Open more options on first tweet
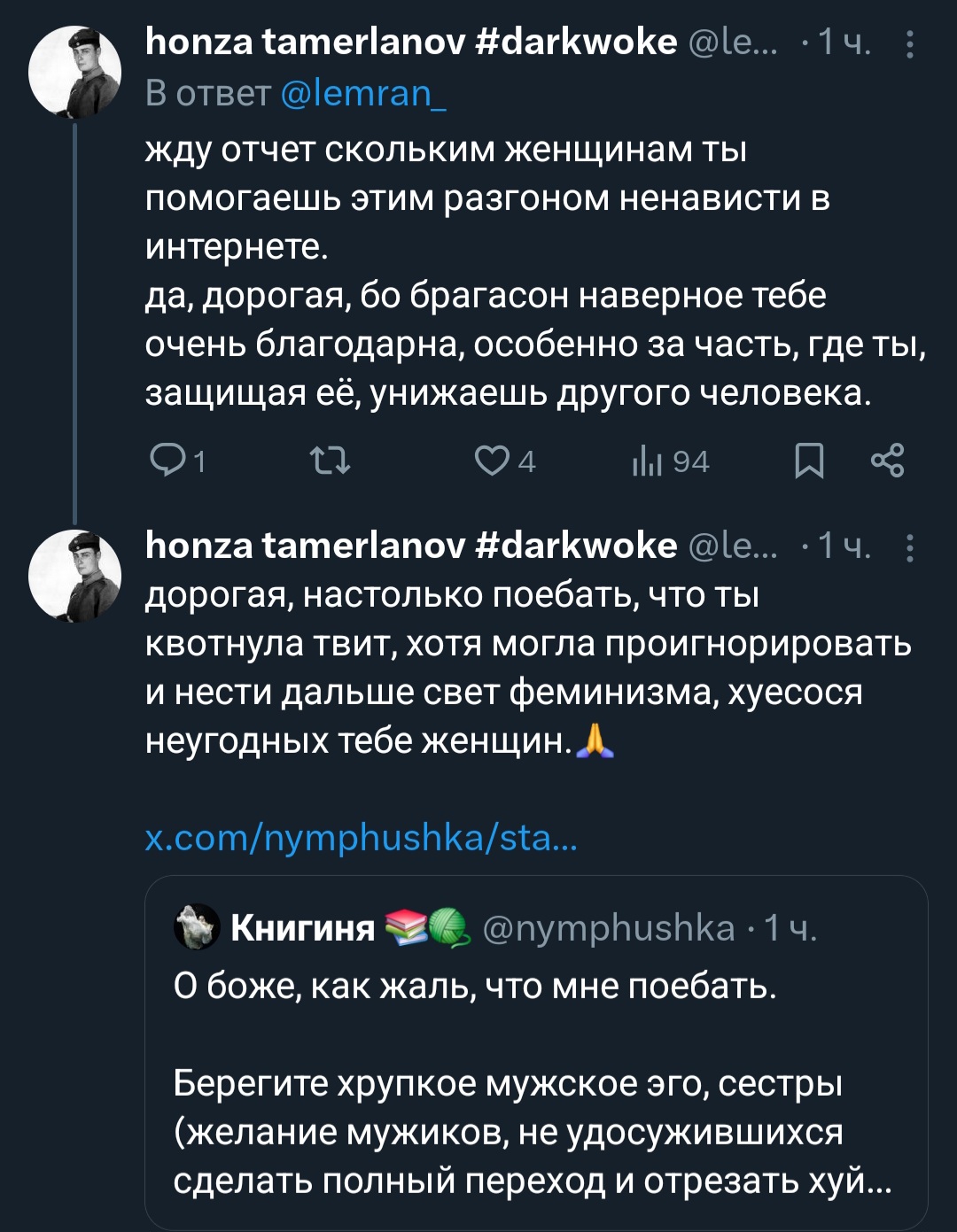This screenshot has width=957, height=1232. click(x=910, y=43)
